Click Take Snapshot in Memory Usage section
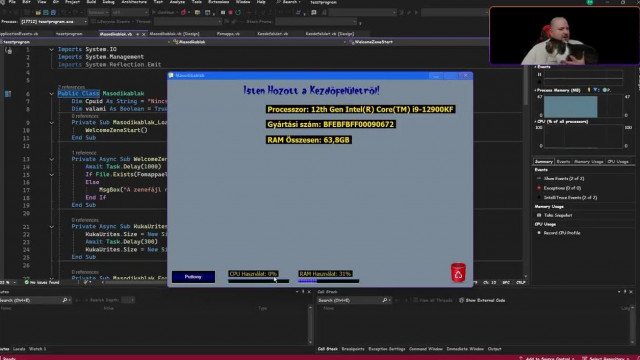 coord(558,215)
